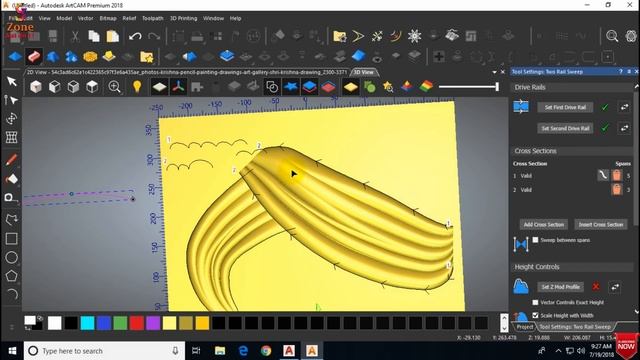The image size is (640, 360).
Task: Redo the undone action
Action: pos(153,36)
